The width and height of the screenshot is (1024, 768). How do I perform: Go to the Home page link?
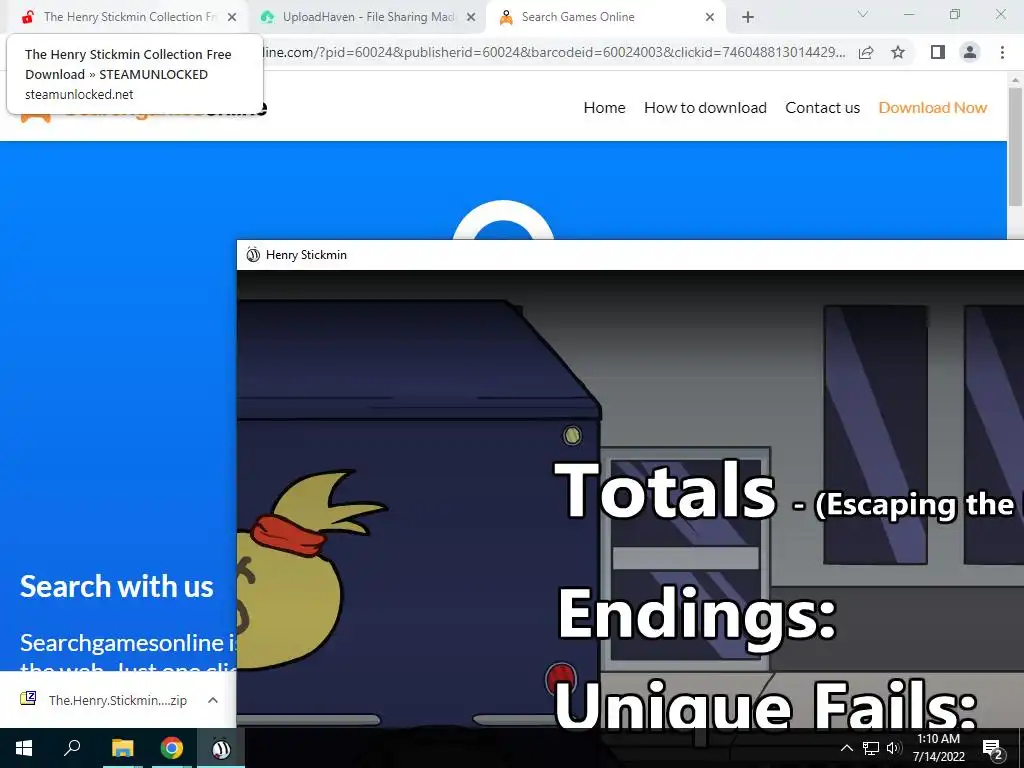pyautogui.click(x=604, y=108)
